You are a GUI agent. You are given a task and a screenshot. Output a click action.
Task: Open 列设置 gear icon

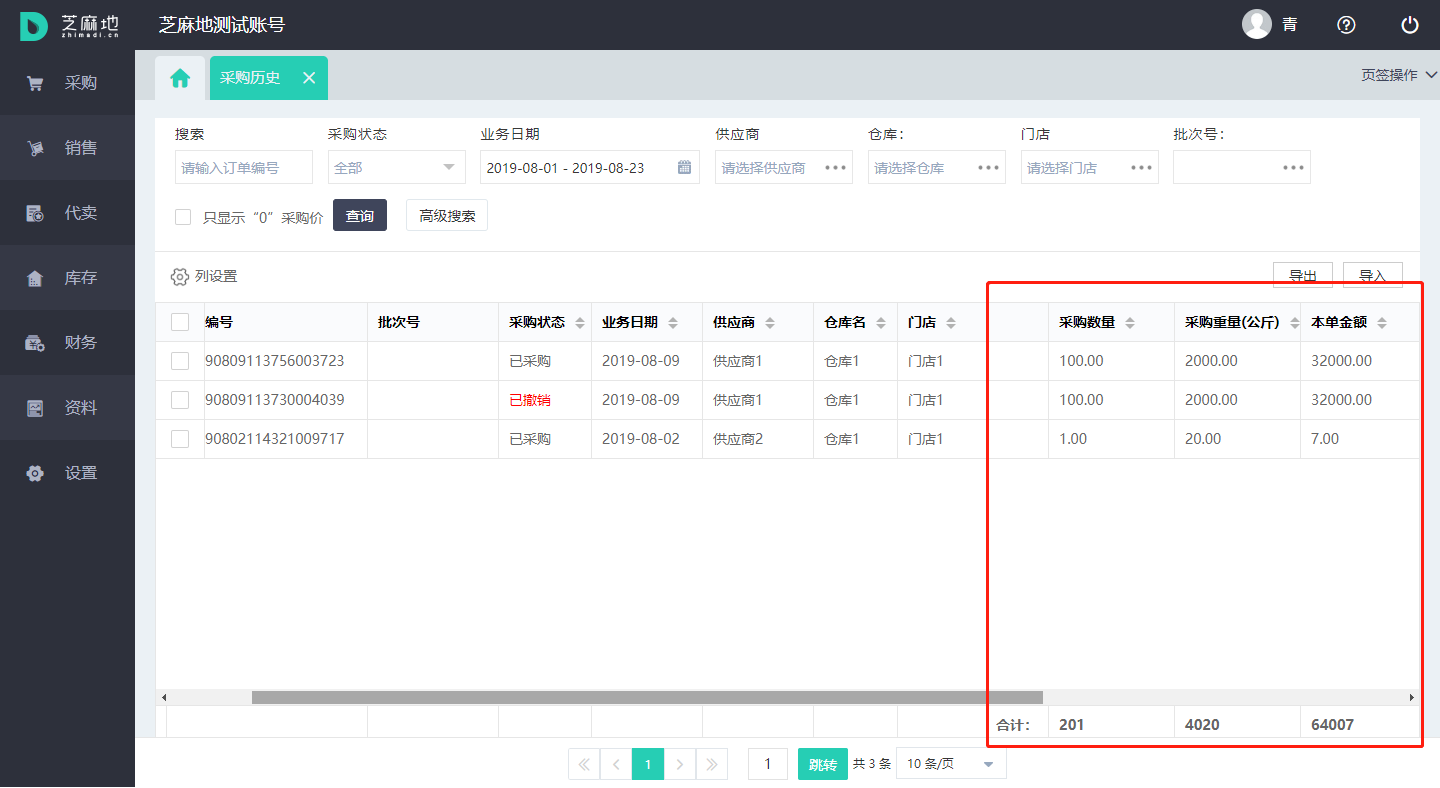(180, 277)
